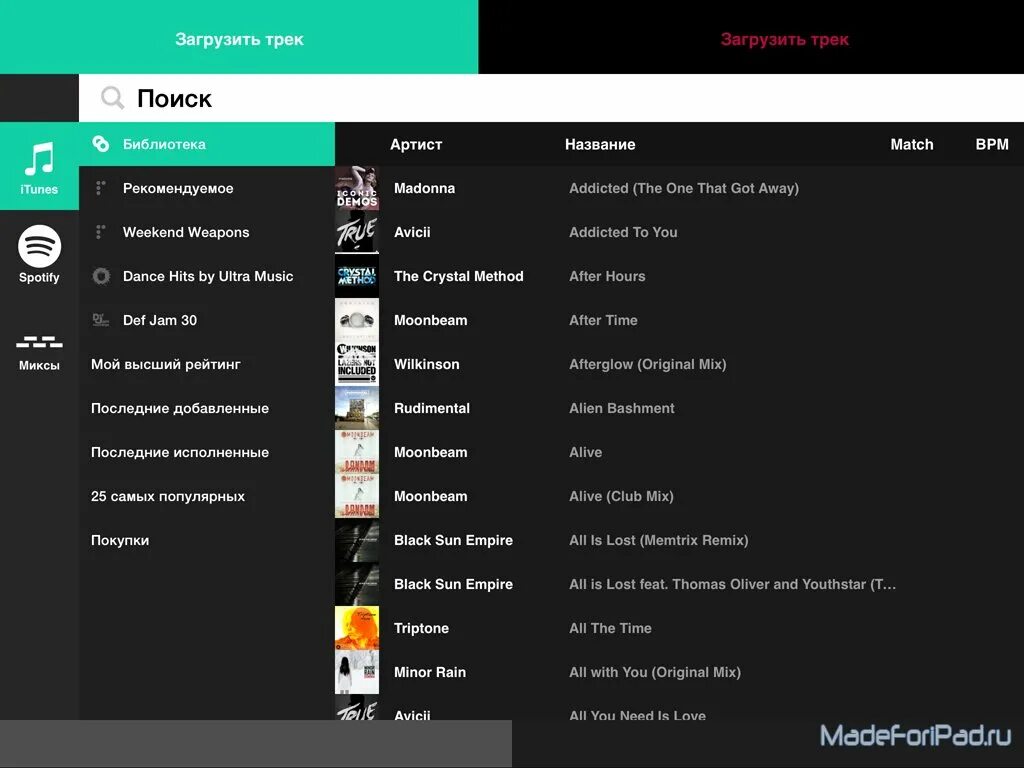Open Мой высший рейтинг playlist
Screen dimensions: 1024x768
click(207, 364)
